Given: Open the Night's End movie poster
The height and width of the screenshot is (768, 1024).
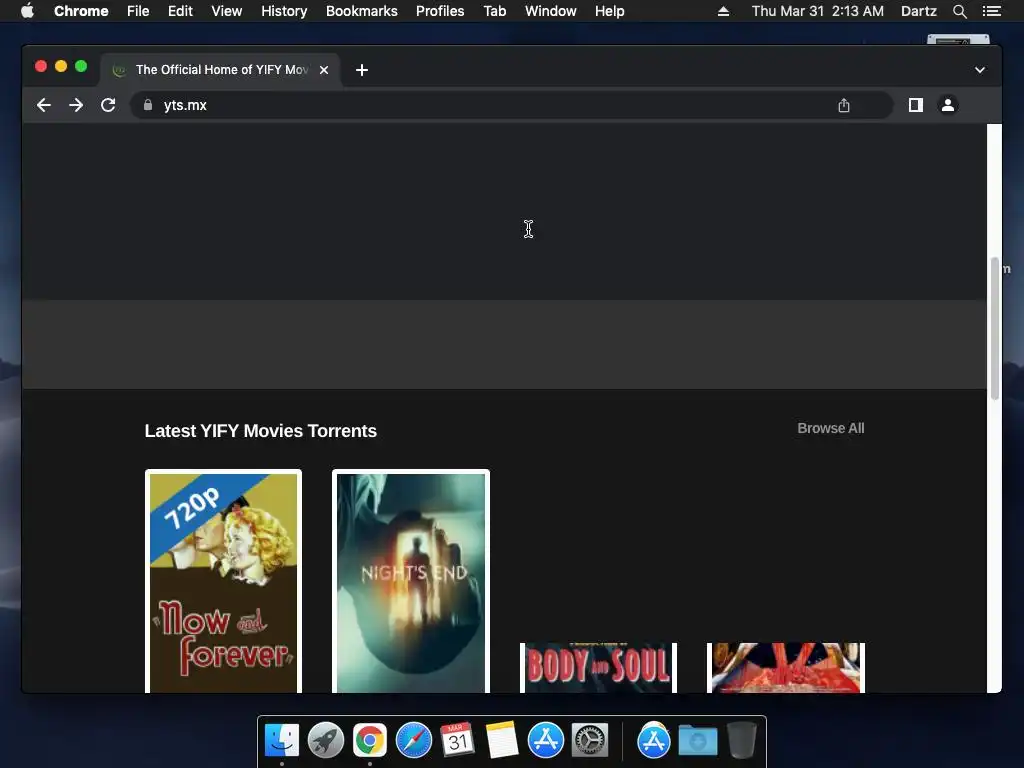Looking at the screenshot, I should coord(411,581).
